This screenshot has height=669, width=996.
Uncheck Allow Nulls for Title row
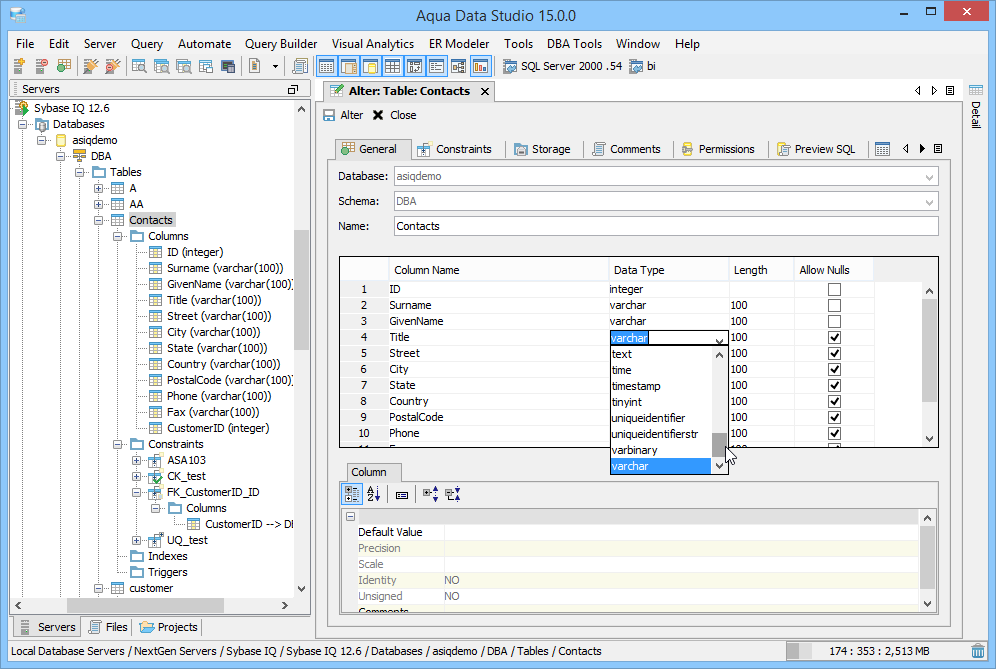[x=834, y=337]
